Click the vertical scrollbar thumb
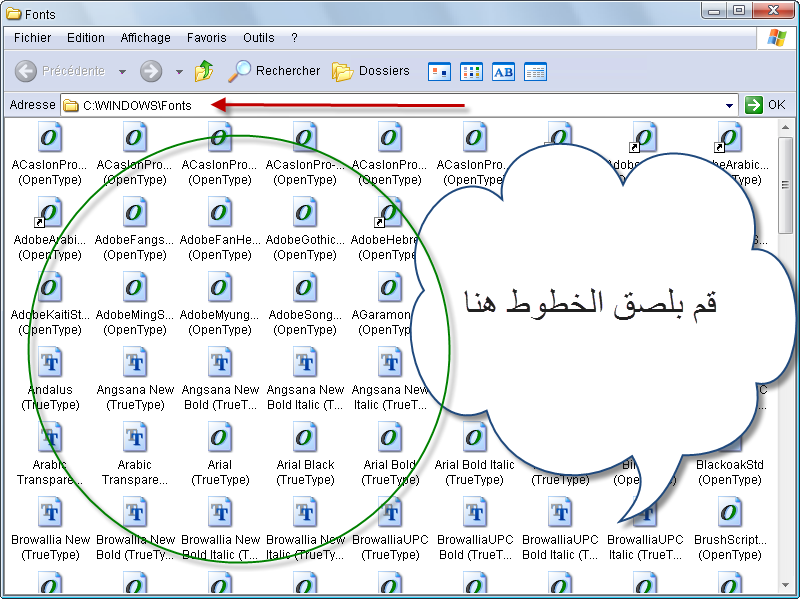Viewport: 800px width, 599px height. [x=785, y=186]
